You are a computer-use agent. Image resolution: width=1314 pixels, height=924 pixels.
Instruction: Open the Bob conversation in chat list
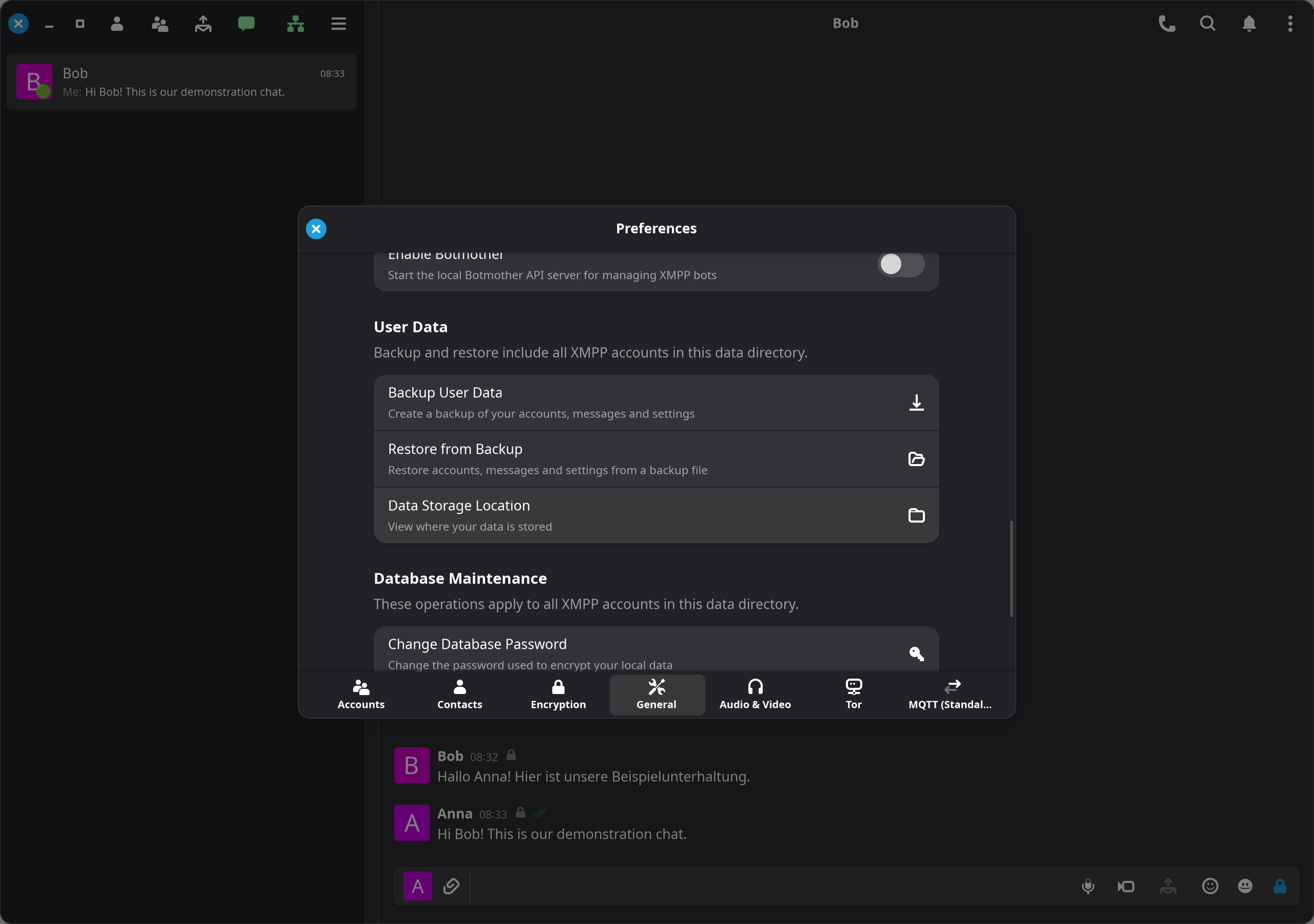(x=181, y=82)
